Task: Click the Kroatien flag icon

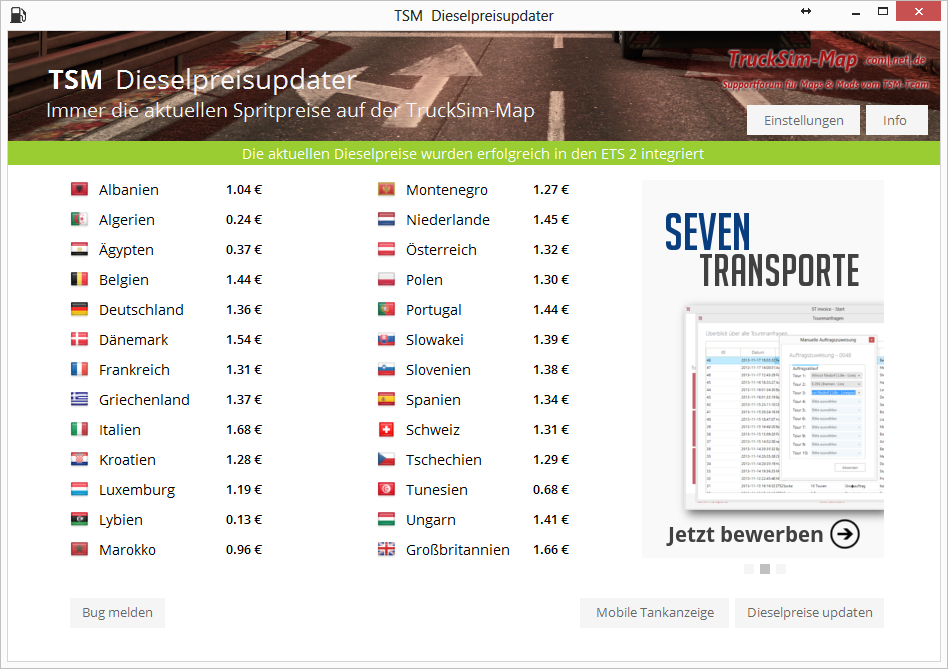Action: [79, 459]
